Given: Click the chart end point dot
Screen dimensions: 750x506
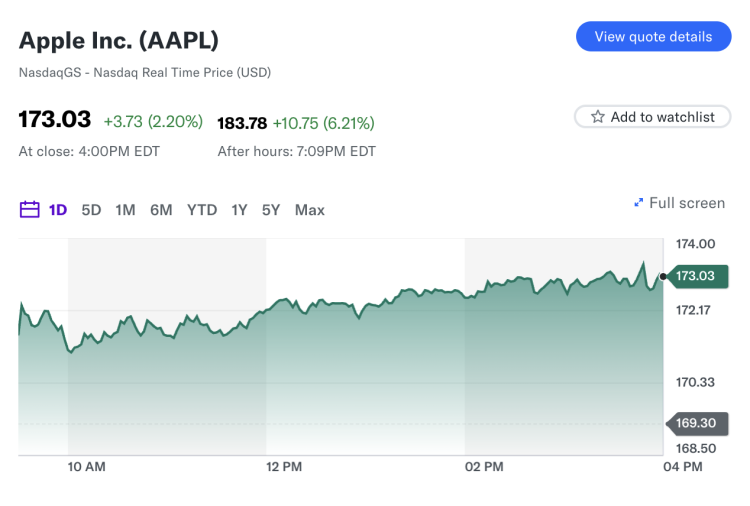Looking at the screenshot, I should 663,276.
